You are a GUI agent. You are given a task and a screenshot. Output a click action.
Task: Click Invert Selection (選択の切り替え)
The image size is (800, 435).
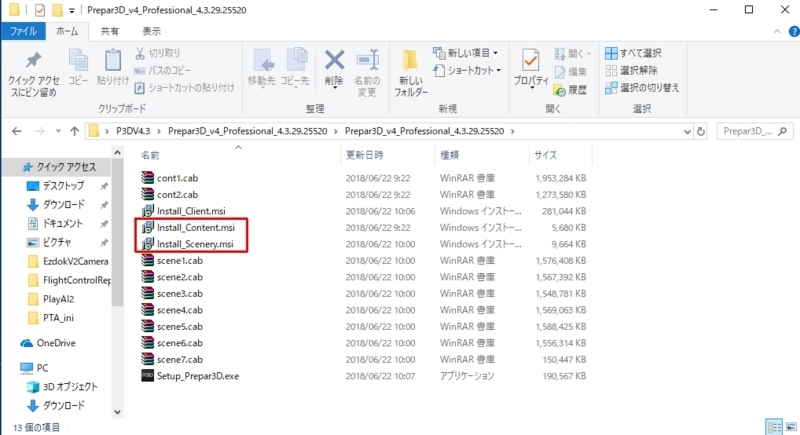pyautogui.click(x=642, y=88)
